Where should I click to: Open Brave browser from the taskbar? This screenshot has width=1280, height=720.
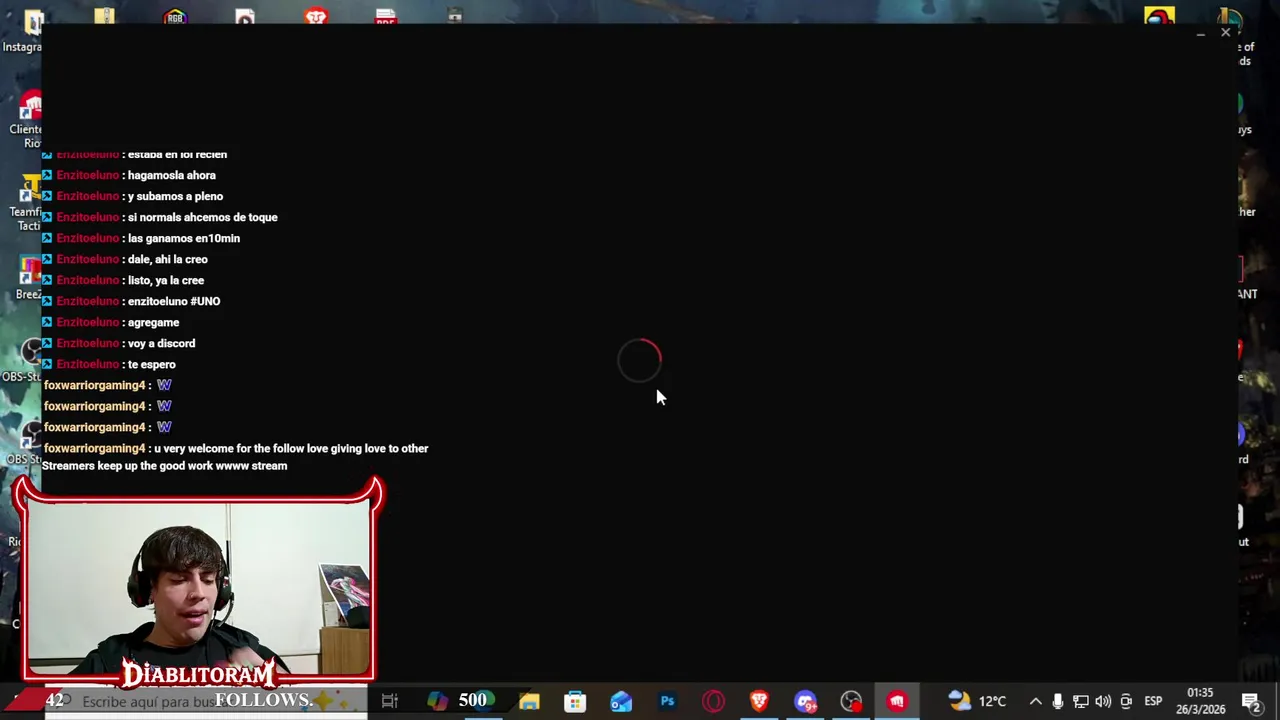point(759,701)
